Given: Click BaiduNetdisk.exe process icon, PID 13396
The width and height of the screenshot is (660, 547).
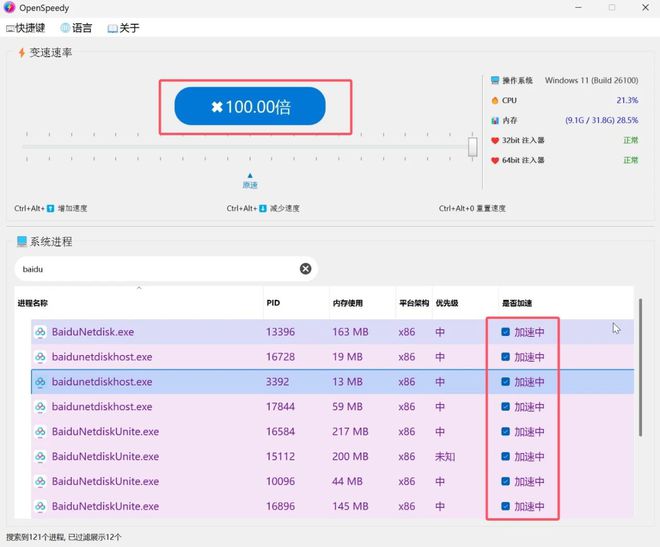Looking at the screenshot, I should tap(40, 332).
